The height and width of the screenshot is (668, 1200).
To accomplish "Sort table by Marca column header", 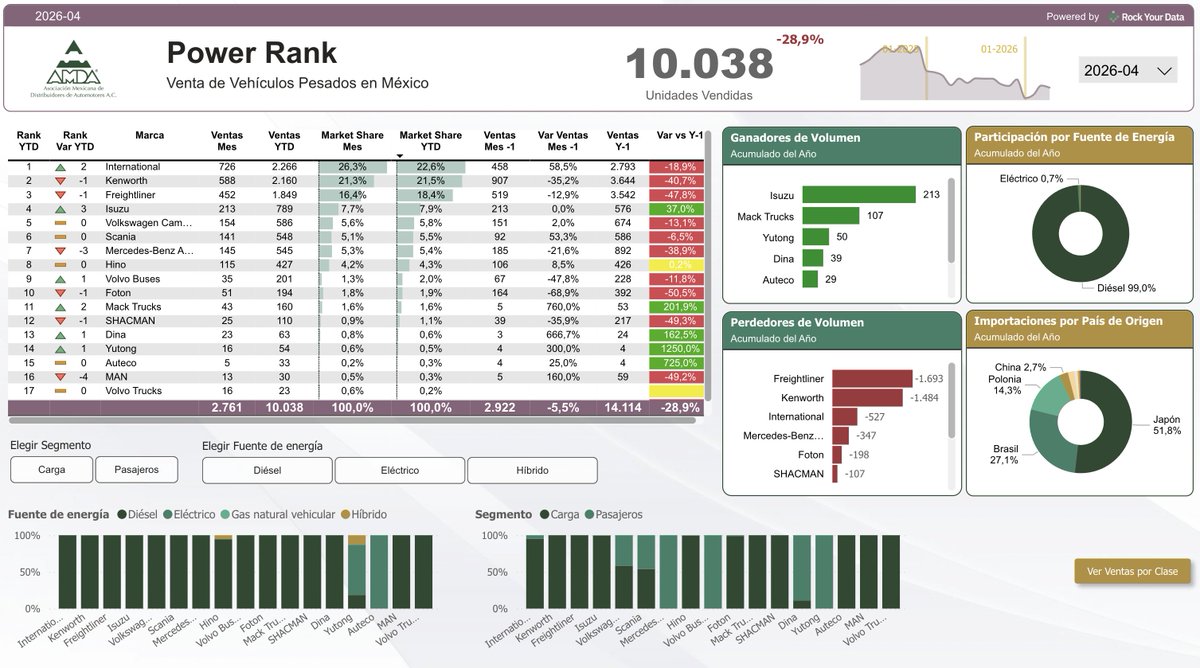I will pyautogui.click(x=149, y=135).
